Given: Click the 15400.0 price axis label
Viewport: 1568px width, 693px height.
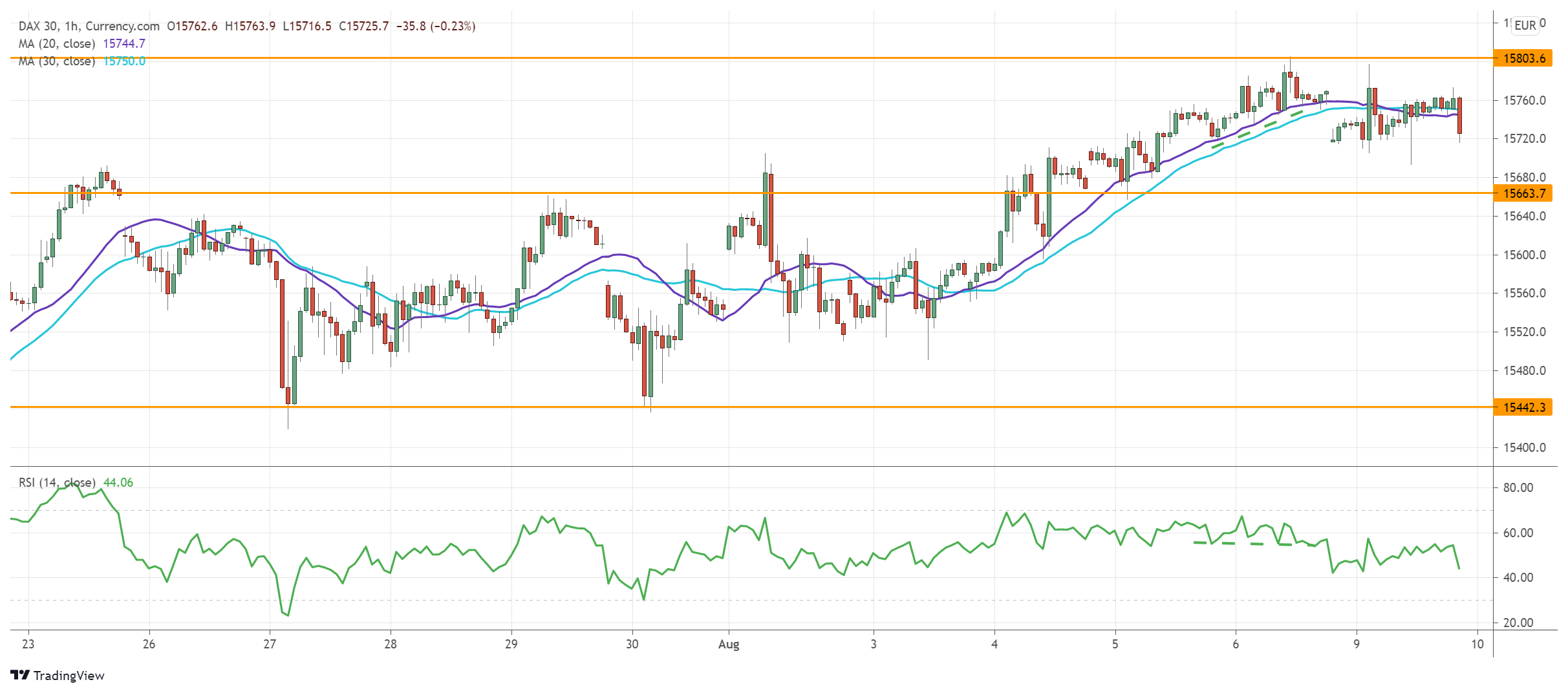Looking at the screenshot, I should [x=1524, y=447].
